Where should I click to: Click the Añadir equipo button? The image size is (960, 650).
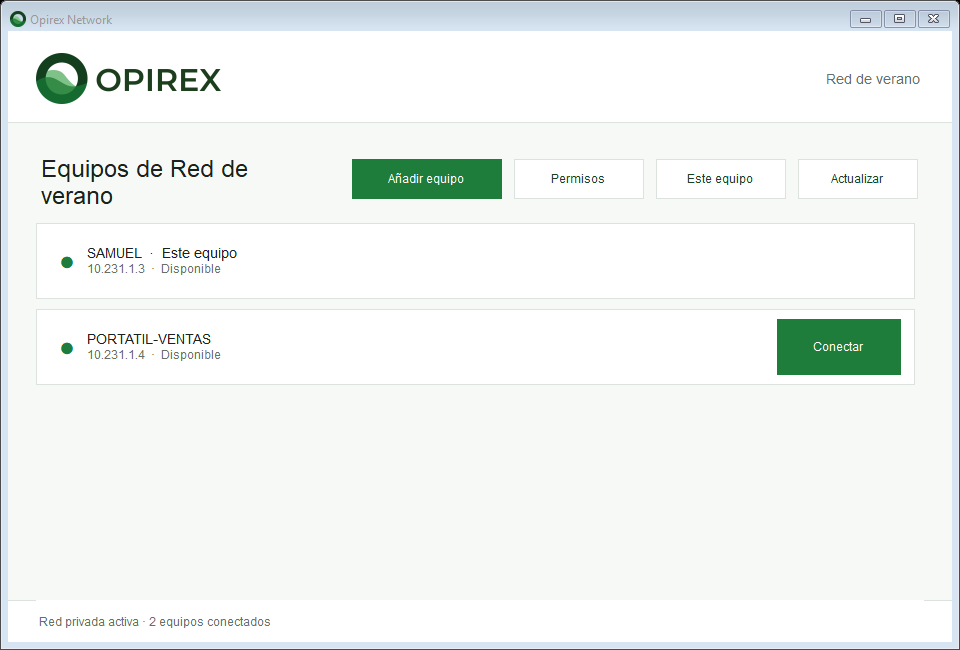[x=427, y=179]
